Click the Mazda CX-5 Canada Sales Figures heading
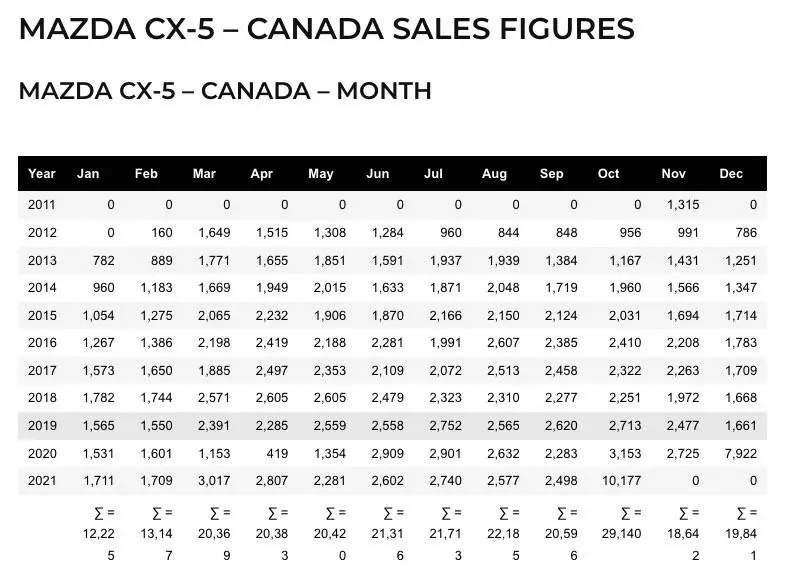 point(326,29)
